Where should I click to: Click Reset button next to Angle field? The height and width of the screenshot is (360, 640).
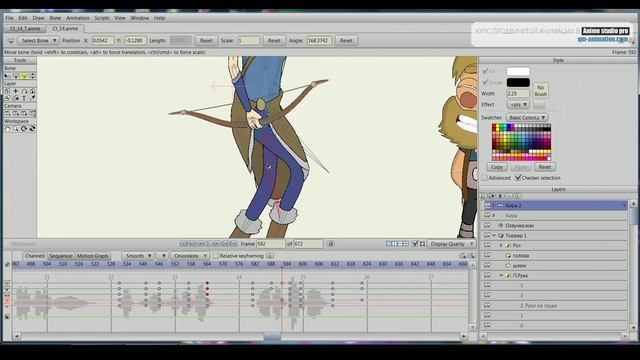(x=346, y=41)
